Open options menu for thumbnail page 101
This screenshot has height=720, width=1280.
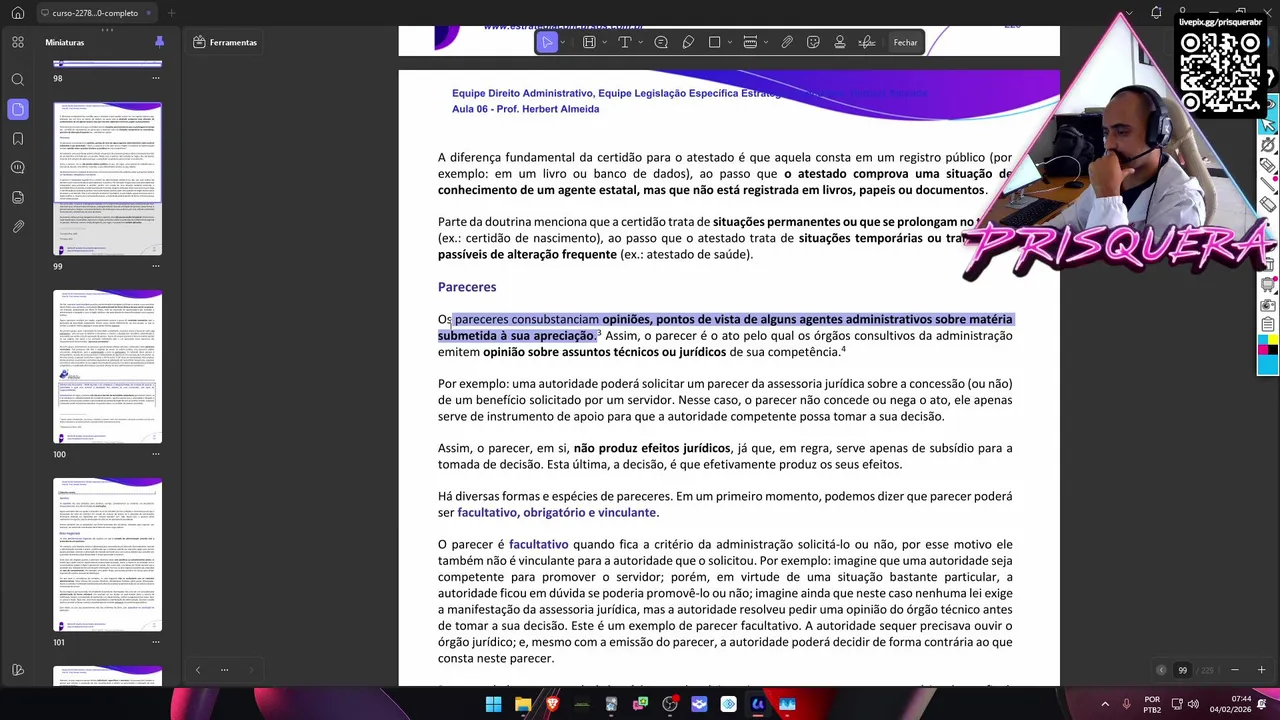click(x=156, y=642)
